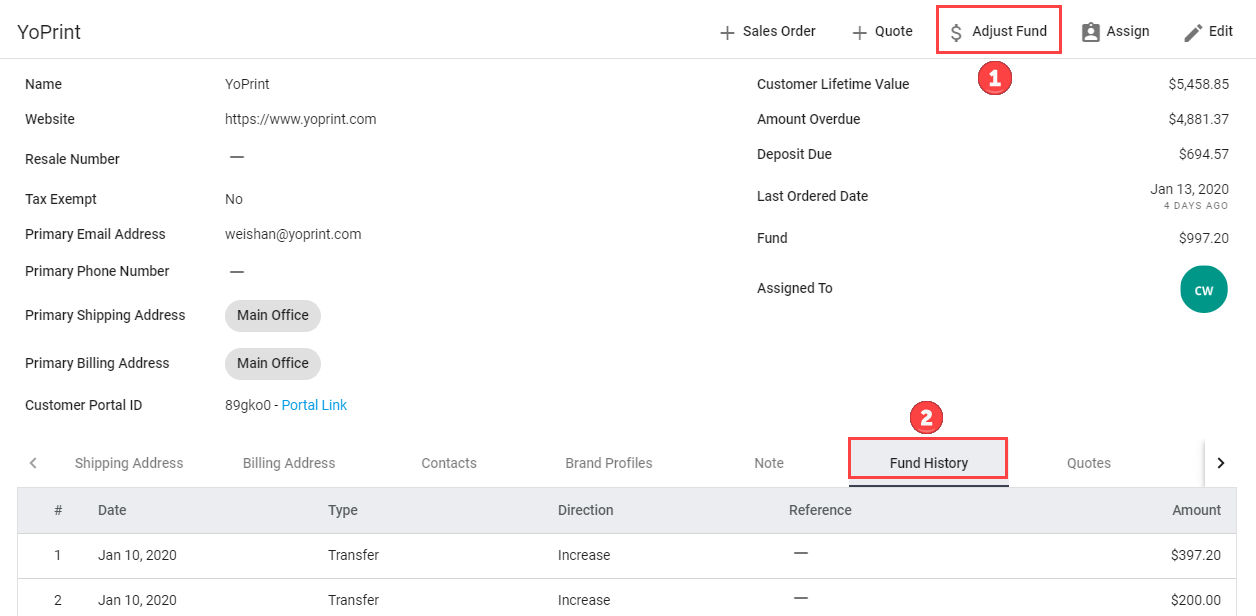Click the plus icon beside Sales Order

[727, 33]
